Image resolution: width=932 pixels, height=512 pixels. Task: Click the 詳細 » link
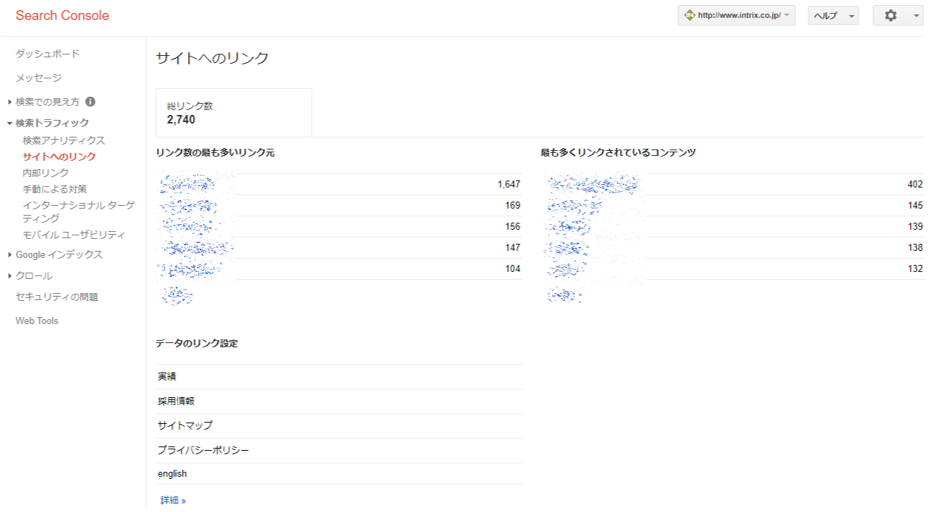173,500
